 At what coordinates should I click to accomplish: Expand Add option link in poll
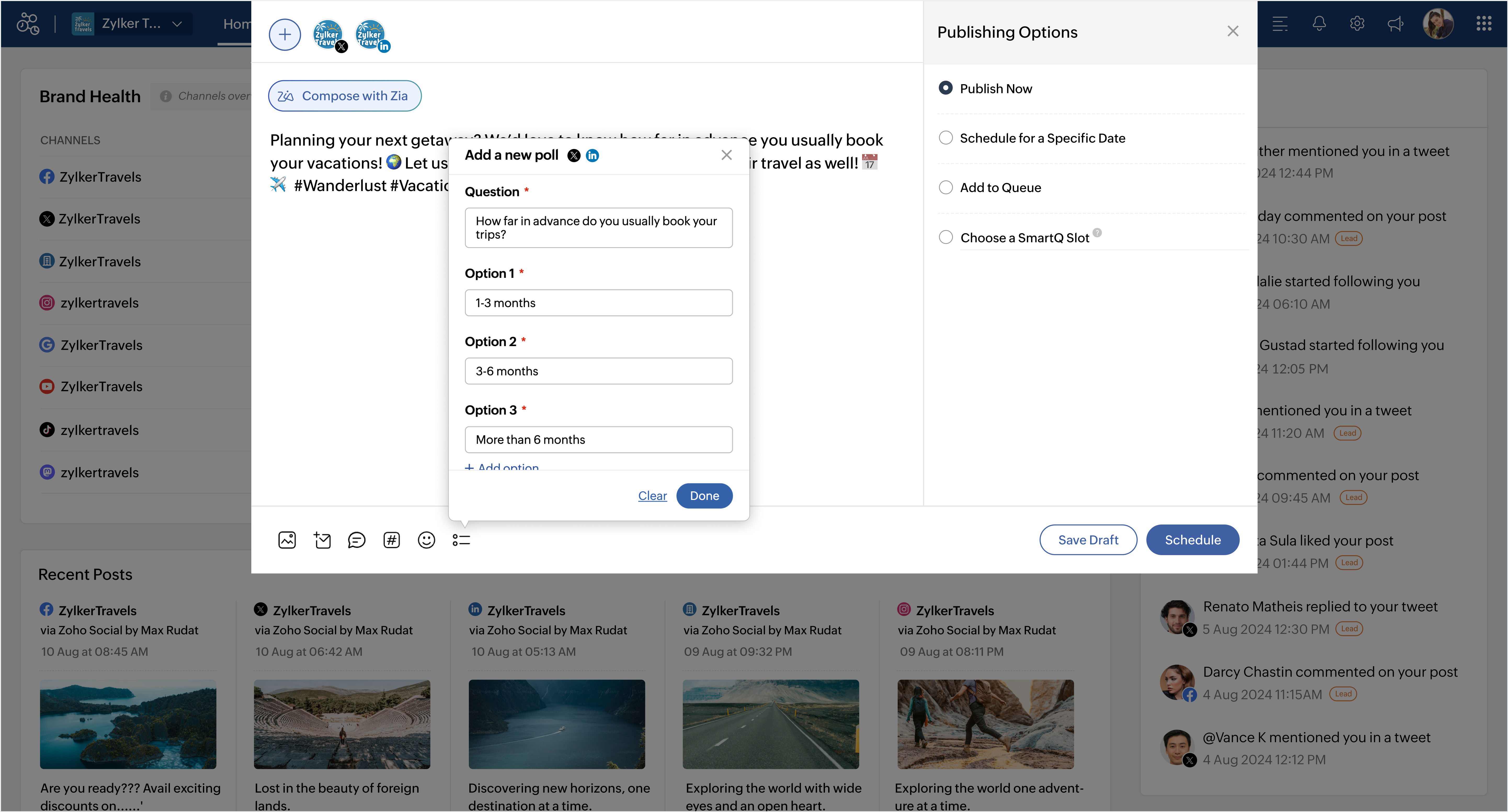coord(502,467)
